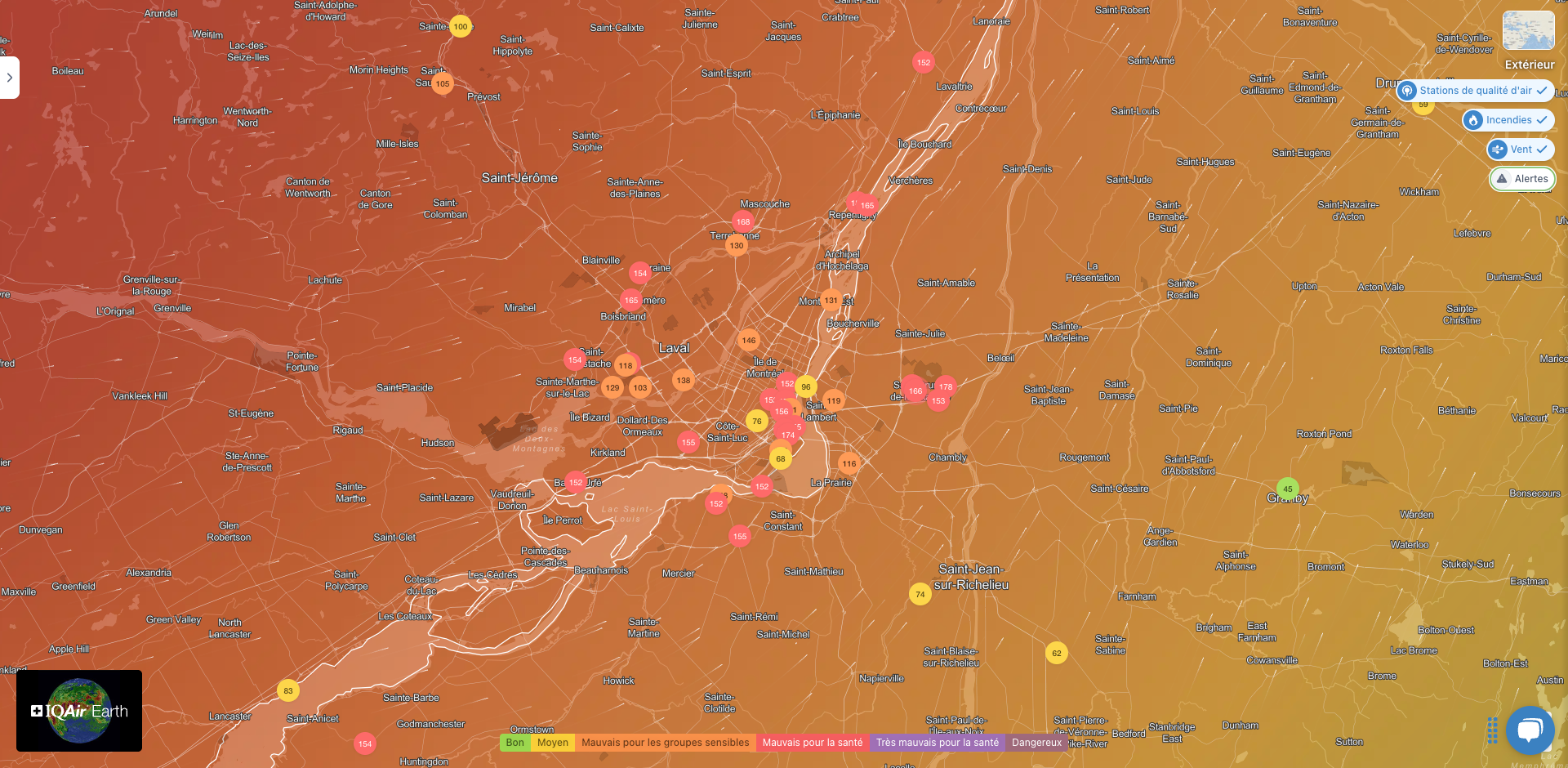Click the Alertes button
Image resolution: width=1568 pixels, height=768 pixels.
(1522, 179)
